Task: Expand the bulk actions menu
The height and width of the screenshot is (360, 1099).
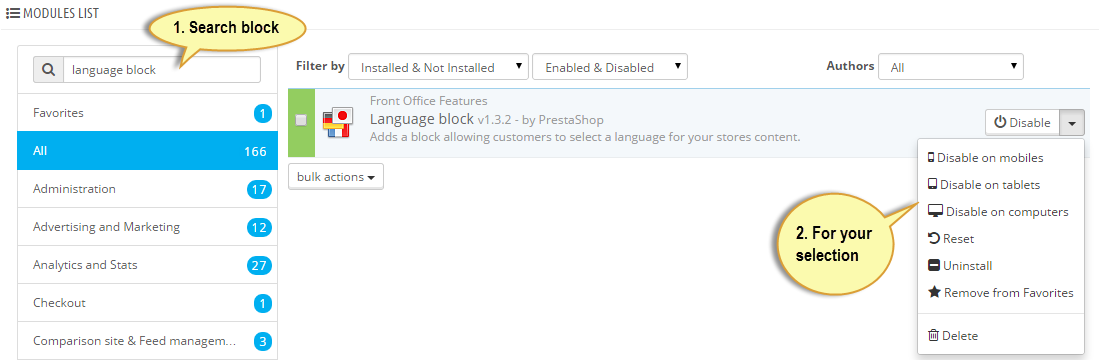Action: click(x=336, y=177)
